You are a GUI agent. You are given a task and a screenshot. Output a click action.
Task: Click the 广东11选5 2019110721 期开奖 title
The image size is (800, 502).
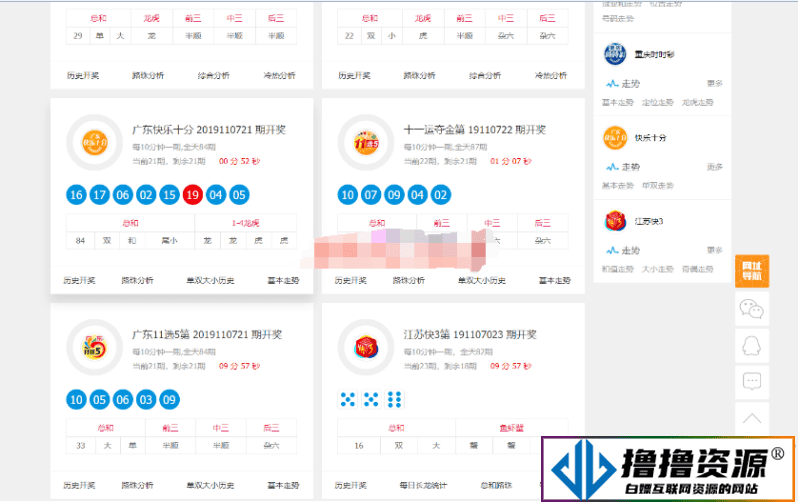[207, 335]
